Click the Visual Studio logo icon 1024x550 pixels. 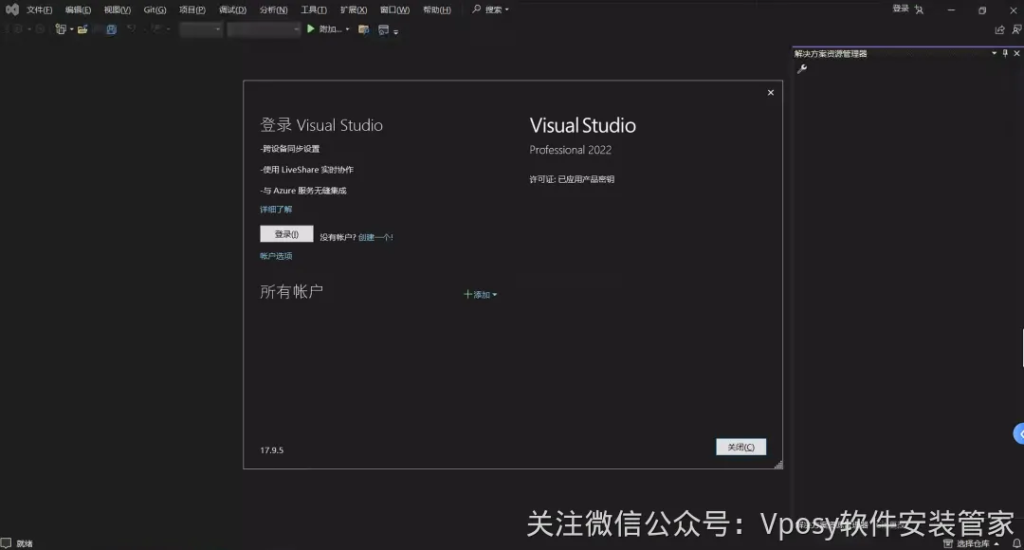click(12, 10)
